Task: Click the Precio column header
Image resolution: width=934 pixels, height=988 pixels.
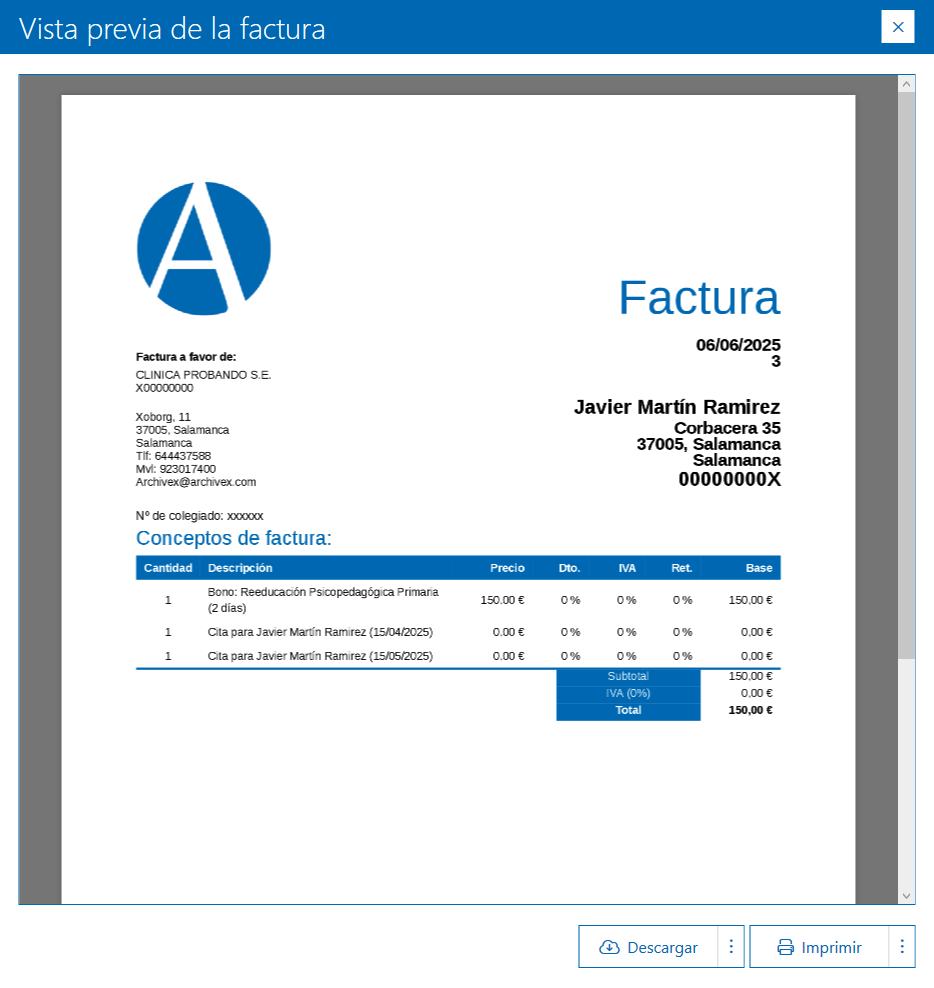Action: tap(507, 567)
